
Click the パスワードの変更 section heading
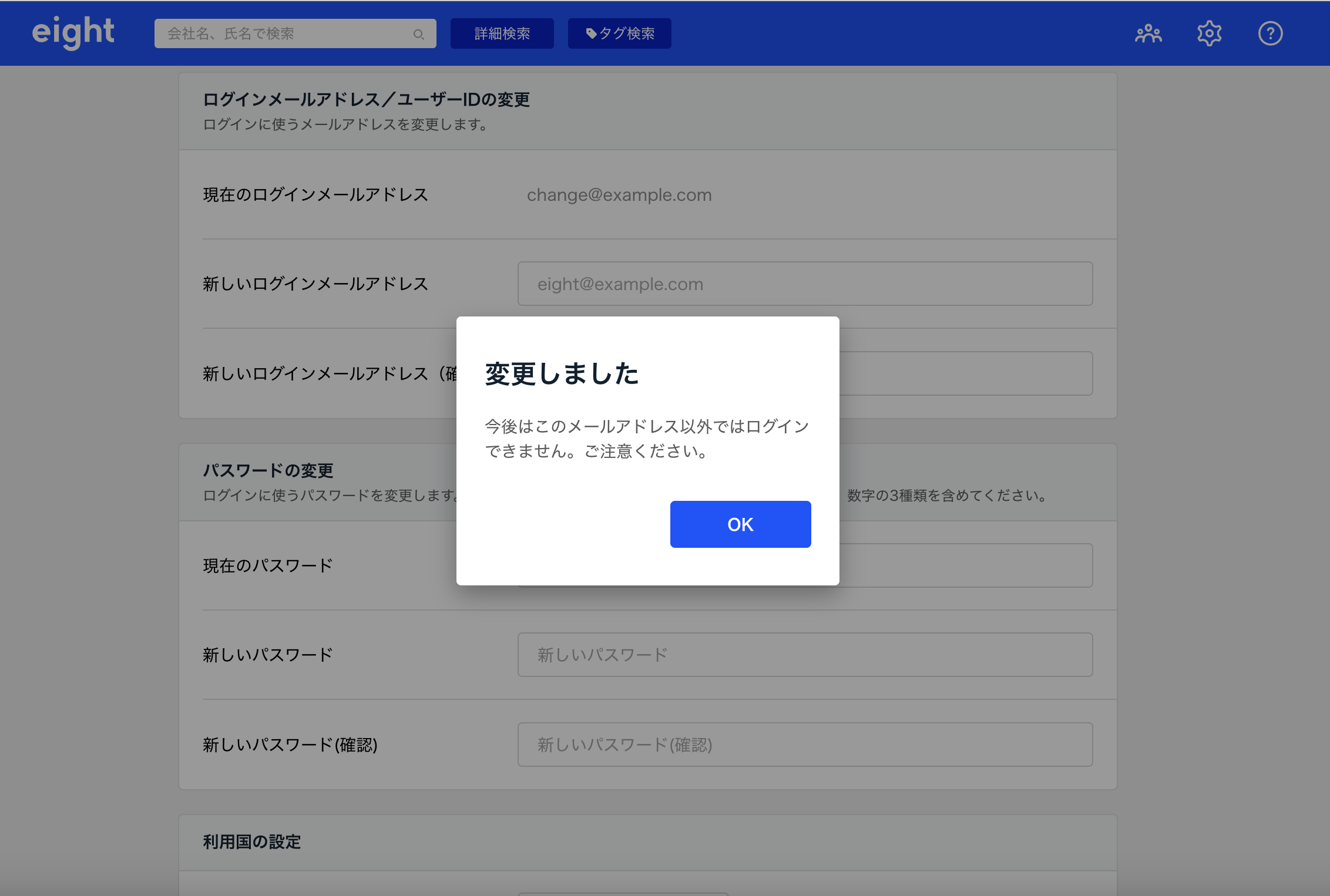click(268, 470)
